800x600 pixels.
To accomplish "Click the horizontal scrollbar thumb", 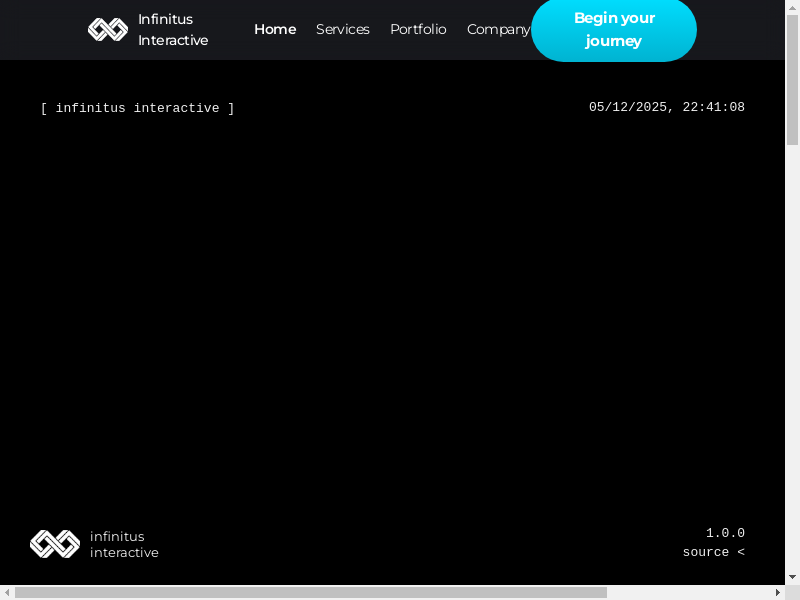I will coord(310,592).
